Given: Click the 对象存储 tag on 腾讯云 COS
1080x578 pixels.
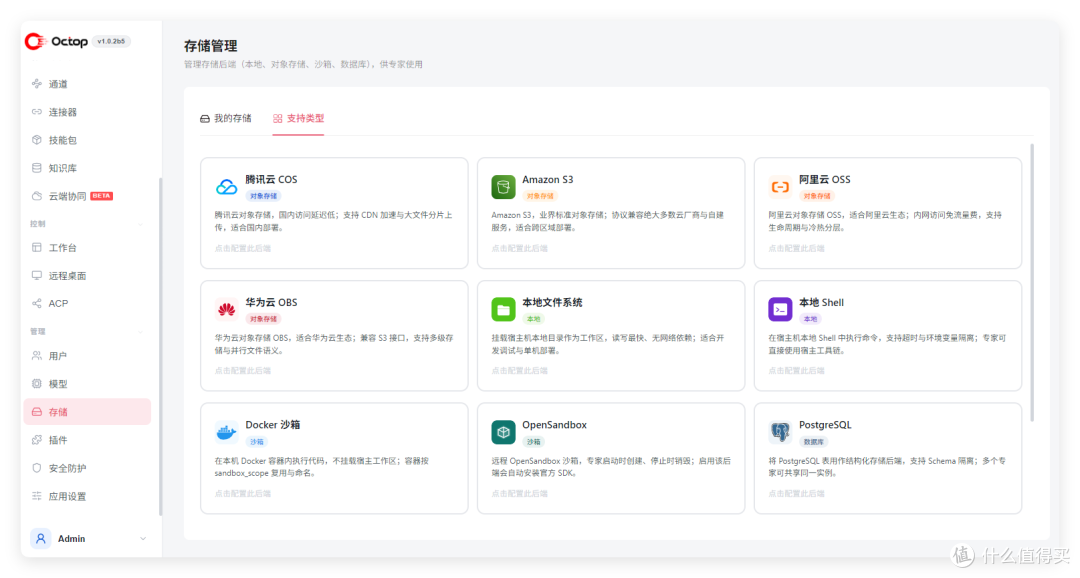Looking at the screenshot, I should [x=263, y=196].
